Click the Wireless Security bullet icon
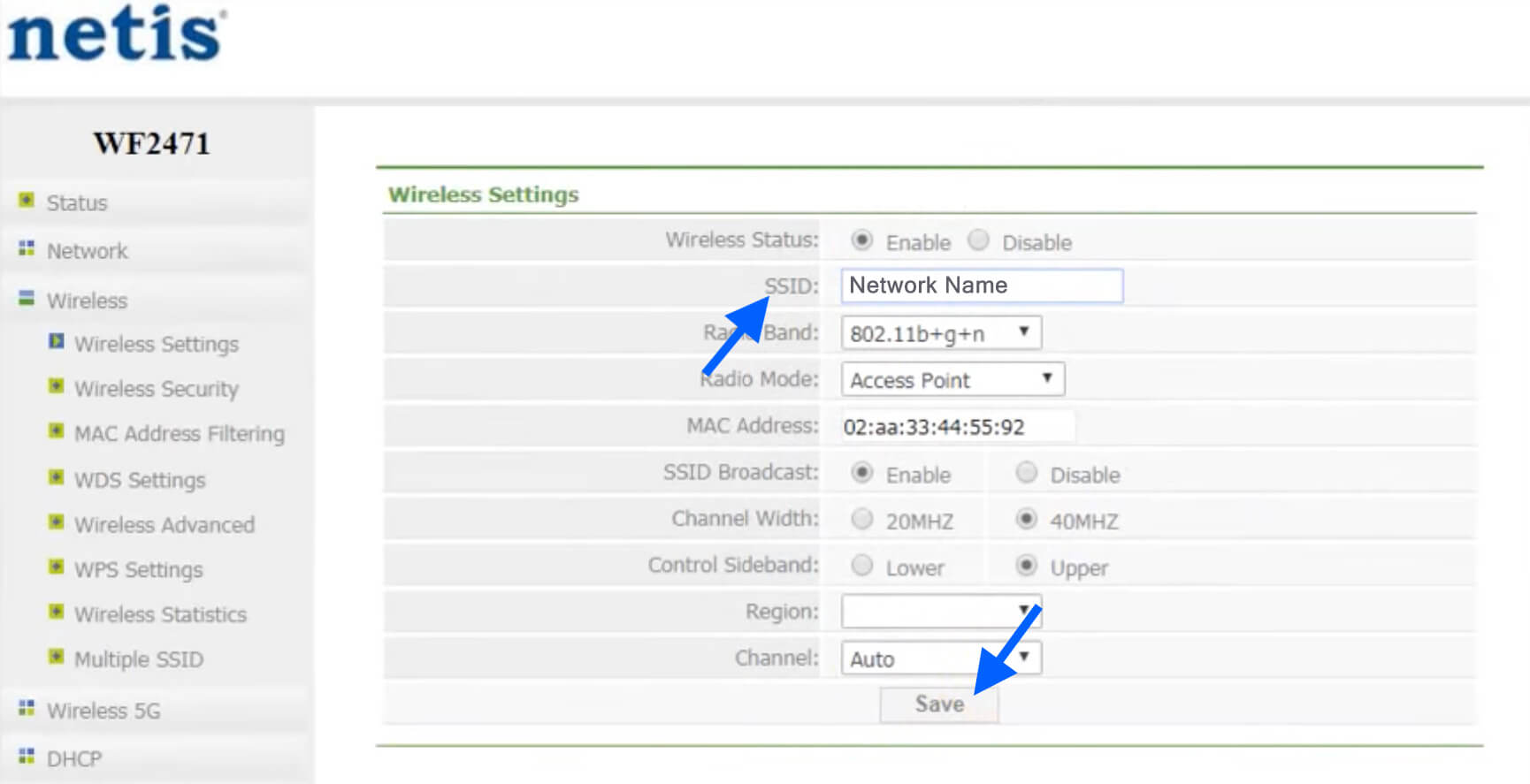The height and width of the screenshot is (784, 1530). pos(57,386)
